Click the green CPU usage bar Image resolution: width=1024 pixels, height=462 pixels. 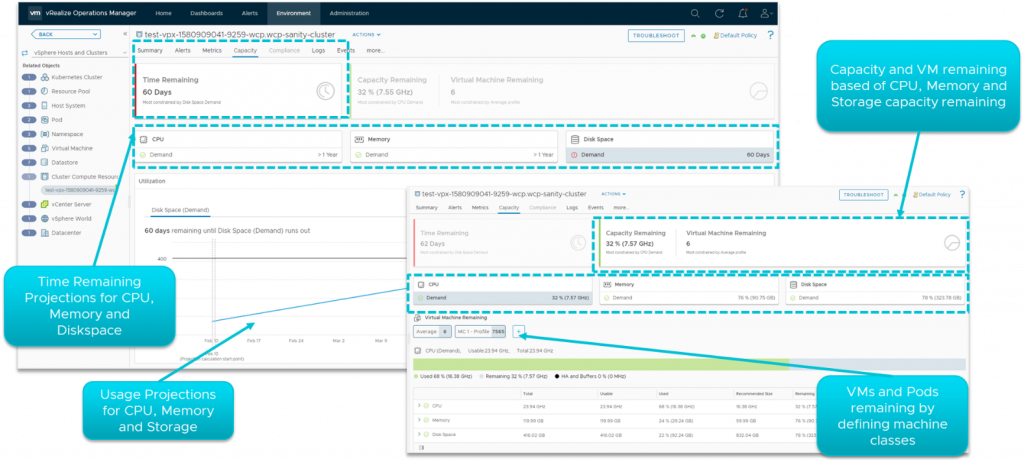point(600,364)
